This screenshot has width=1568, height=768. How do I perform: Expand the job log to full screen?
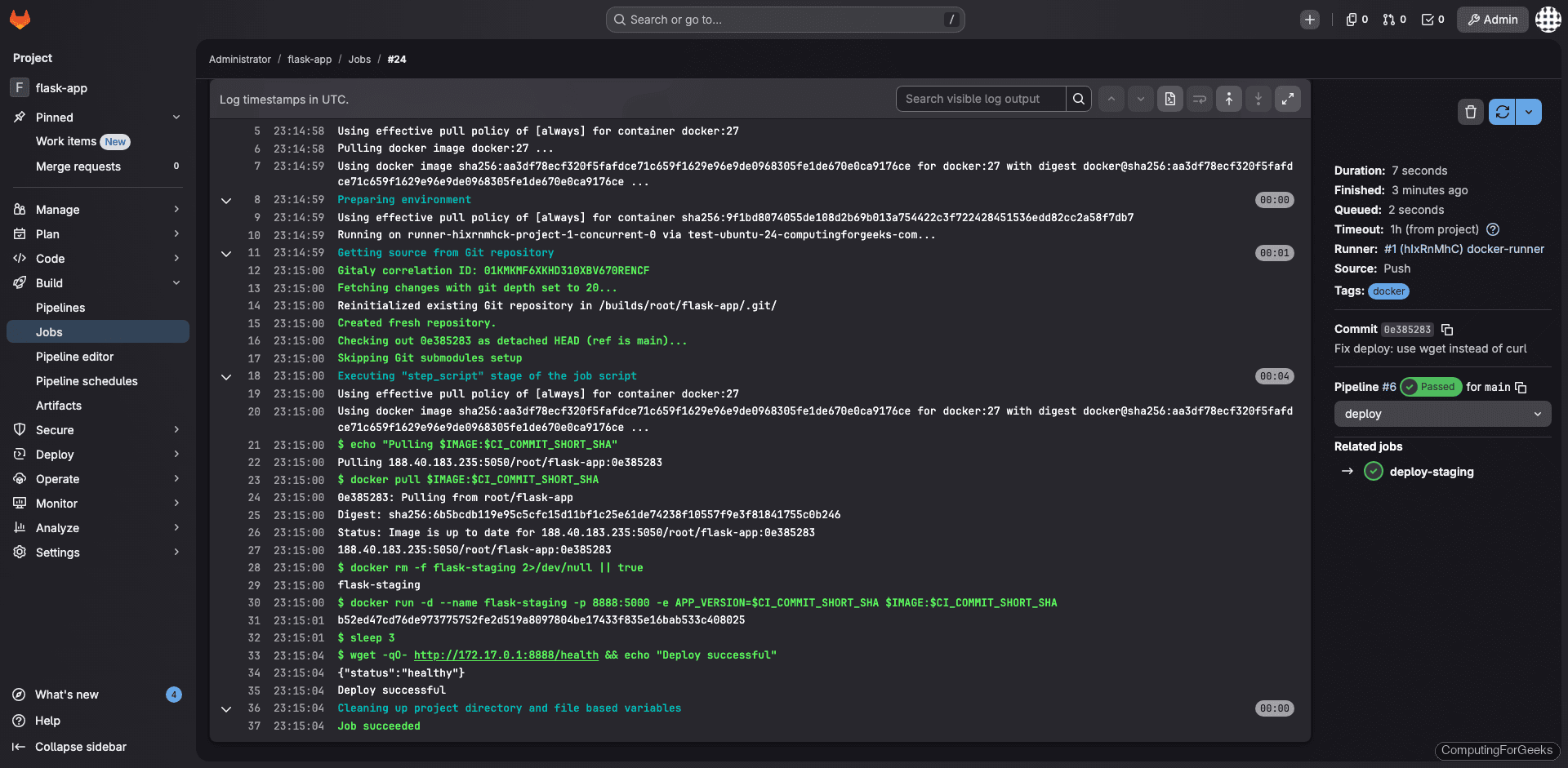(1288, 99)
